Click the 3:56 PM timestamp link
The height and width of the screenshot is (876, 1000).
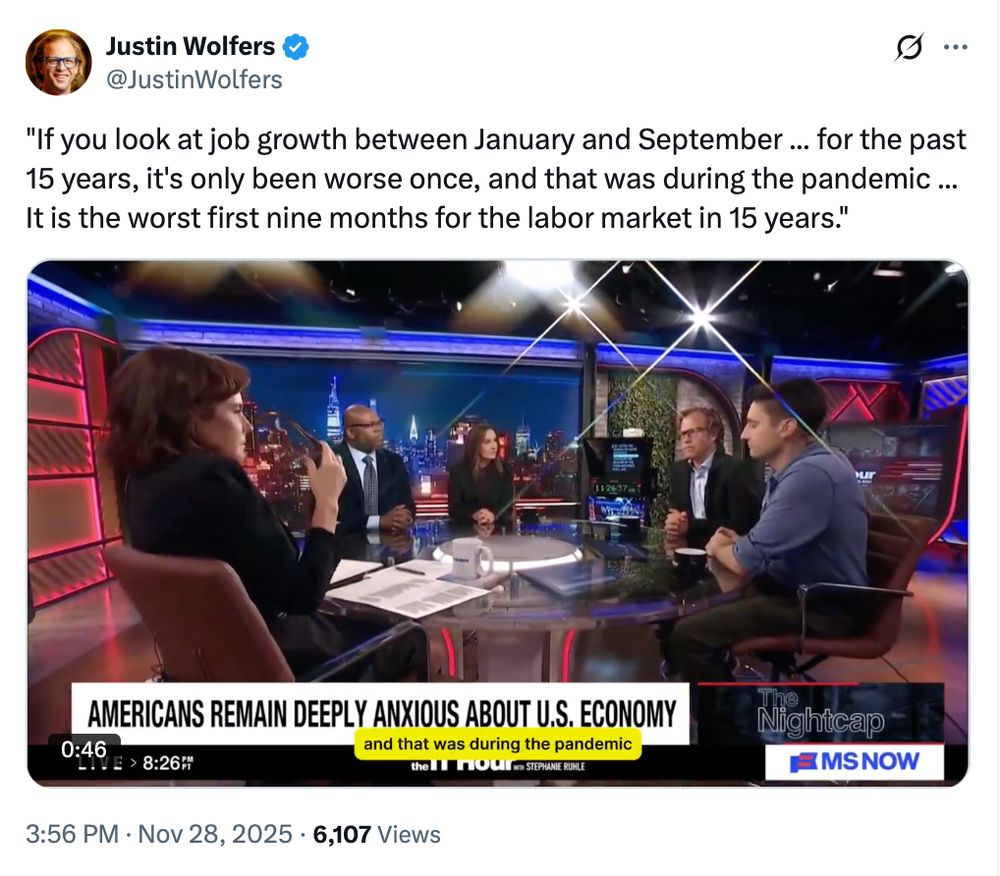tap(72, 834)
